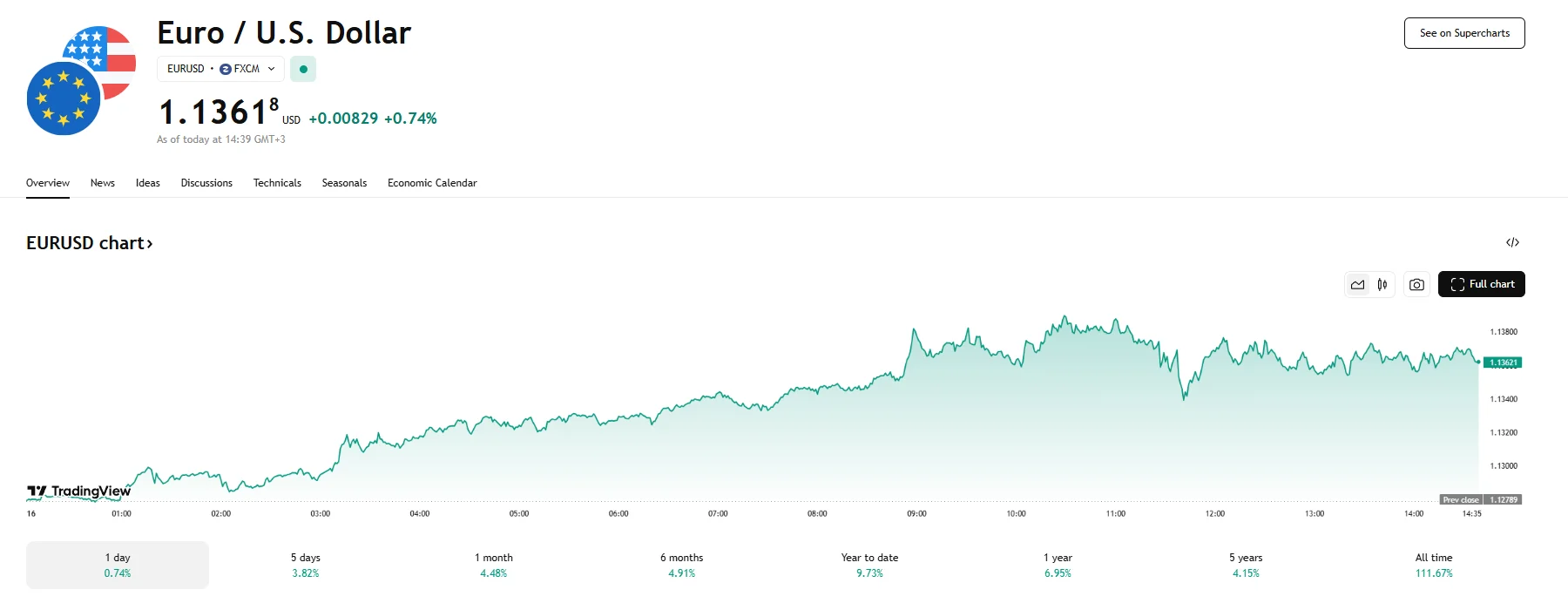The image size is (1568, 610).
Task: Take a chart snapshot with camera icon
Action: [1417, 285]
